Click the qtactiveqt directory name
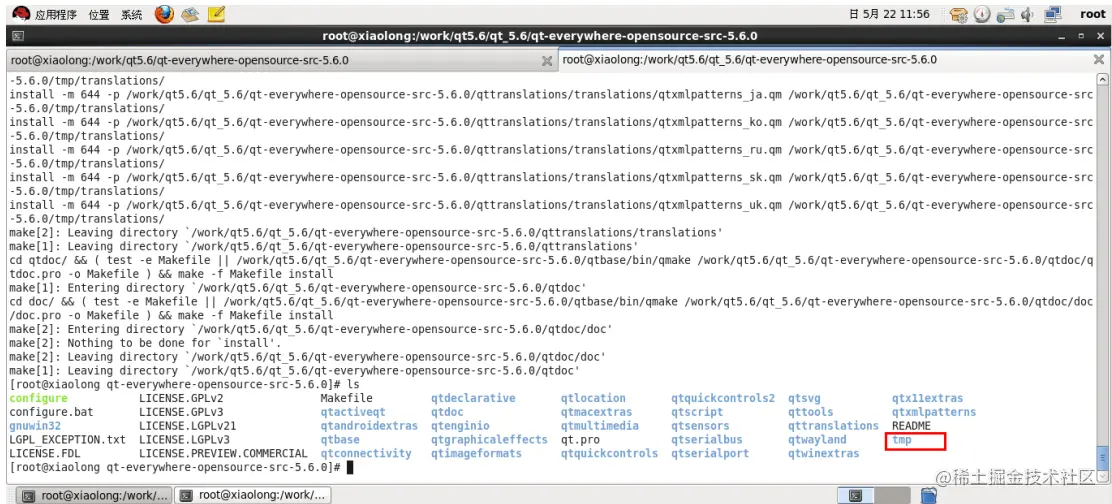This screenshot has height=504, width=1112. tap(352, 412)
